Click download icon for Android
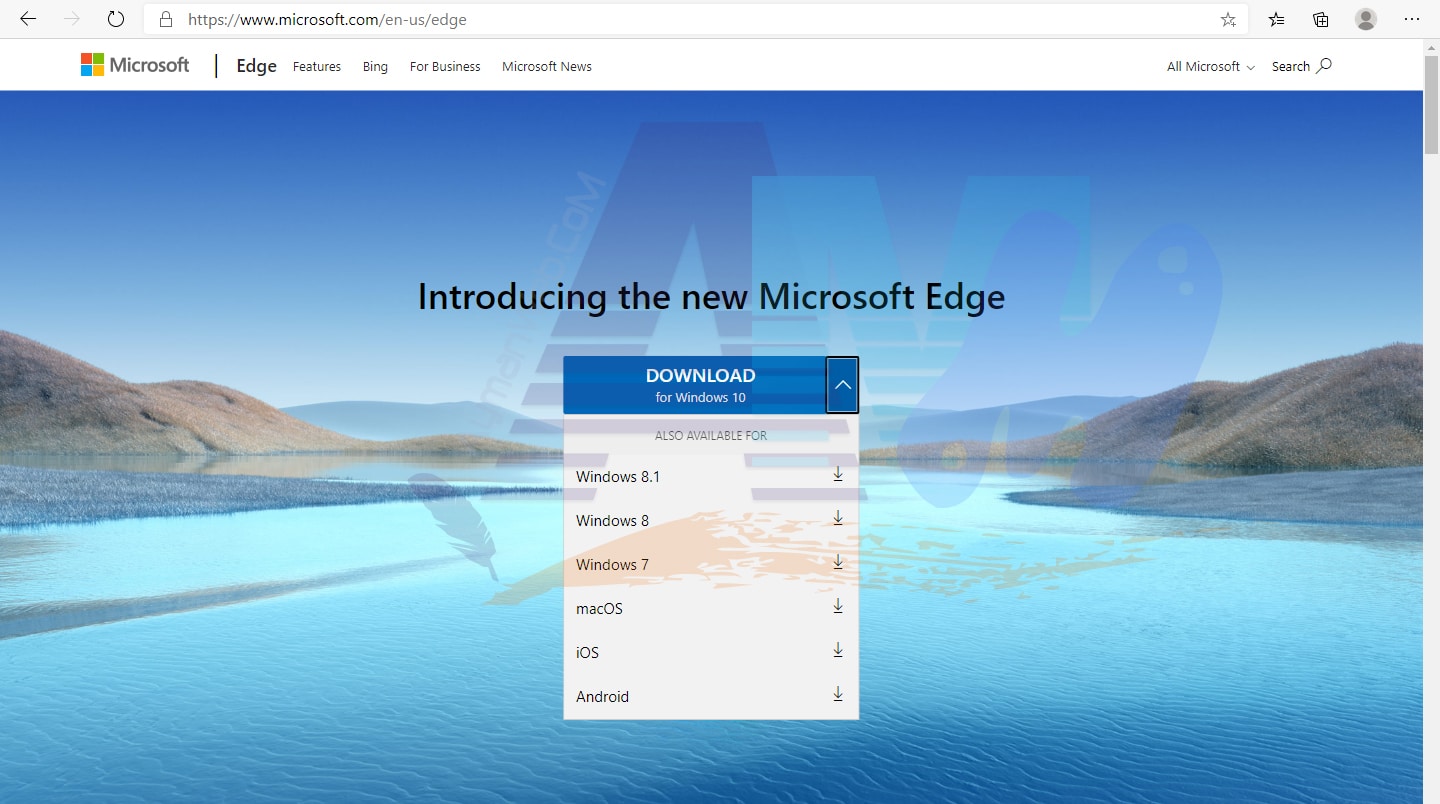The height and width of the screenshot is (804, 1440). tap(838, 694)
